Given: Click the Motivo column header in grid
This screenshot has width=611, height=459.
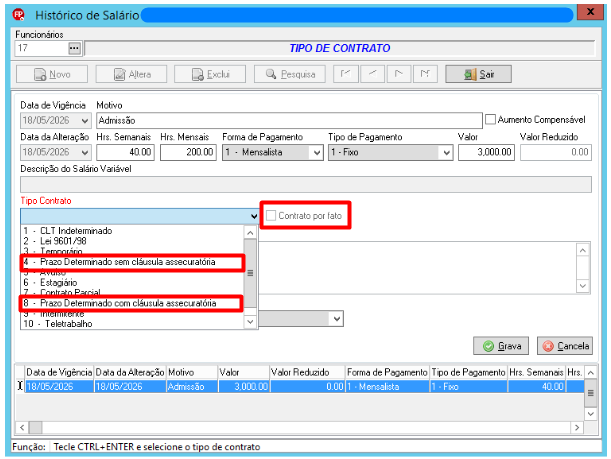Looking at the screenshot, I should point(192,372).
